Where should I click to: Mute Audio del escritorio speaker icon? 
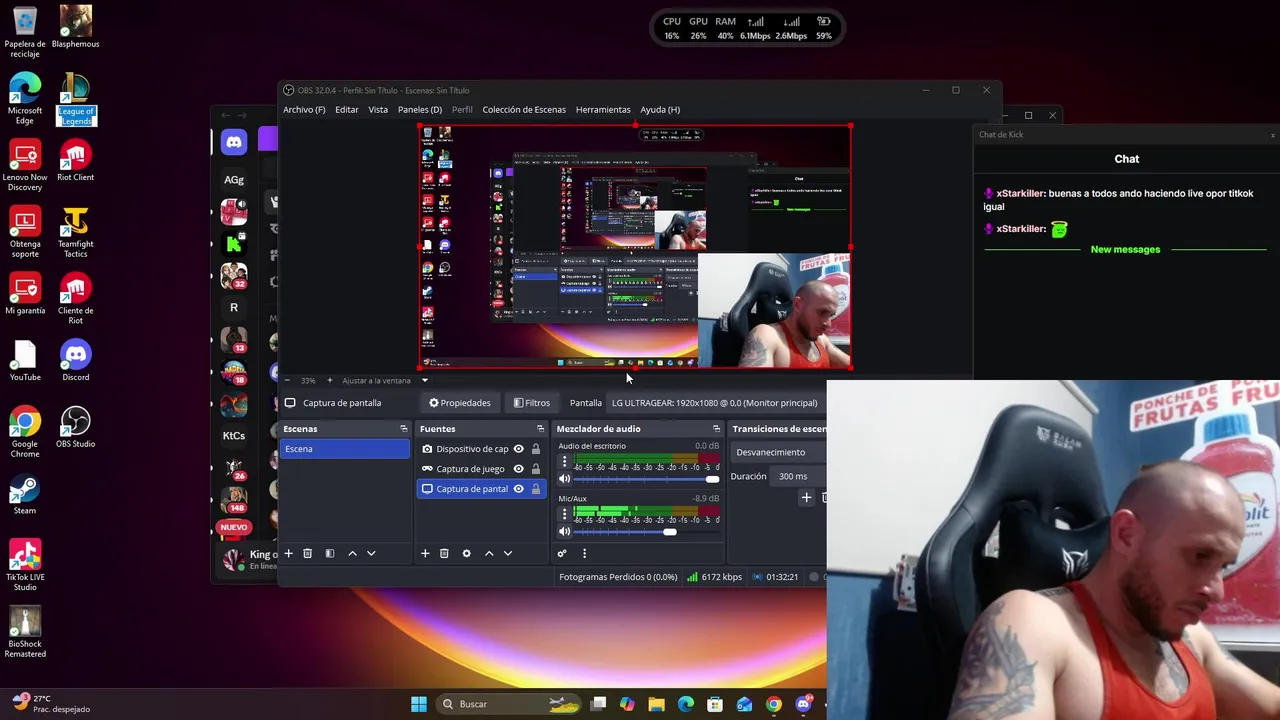click(x=564, y=479)
